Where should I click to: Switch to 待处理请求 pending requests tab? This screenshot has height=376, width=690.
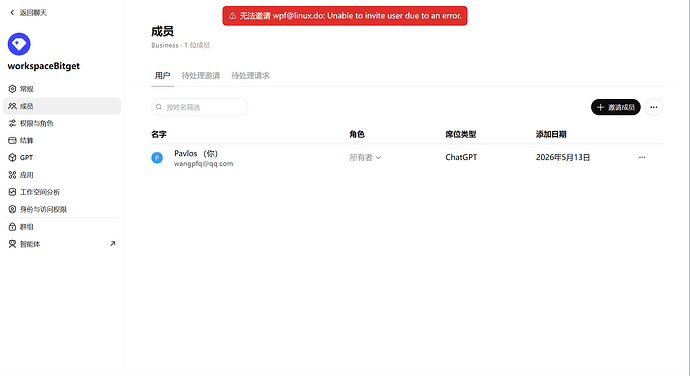click(250, 76)
